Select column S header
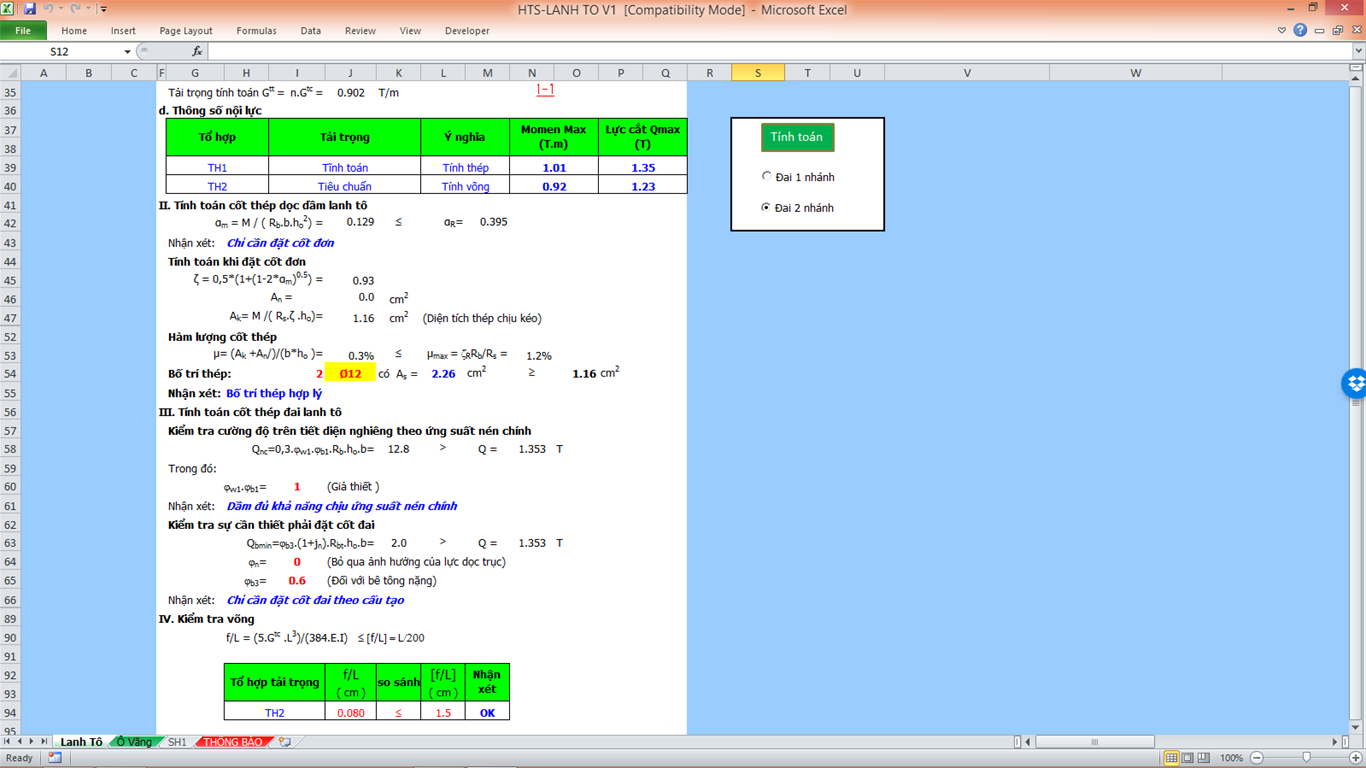1366x768 pixels. tap(758, 73)
